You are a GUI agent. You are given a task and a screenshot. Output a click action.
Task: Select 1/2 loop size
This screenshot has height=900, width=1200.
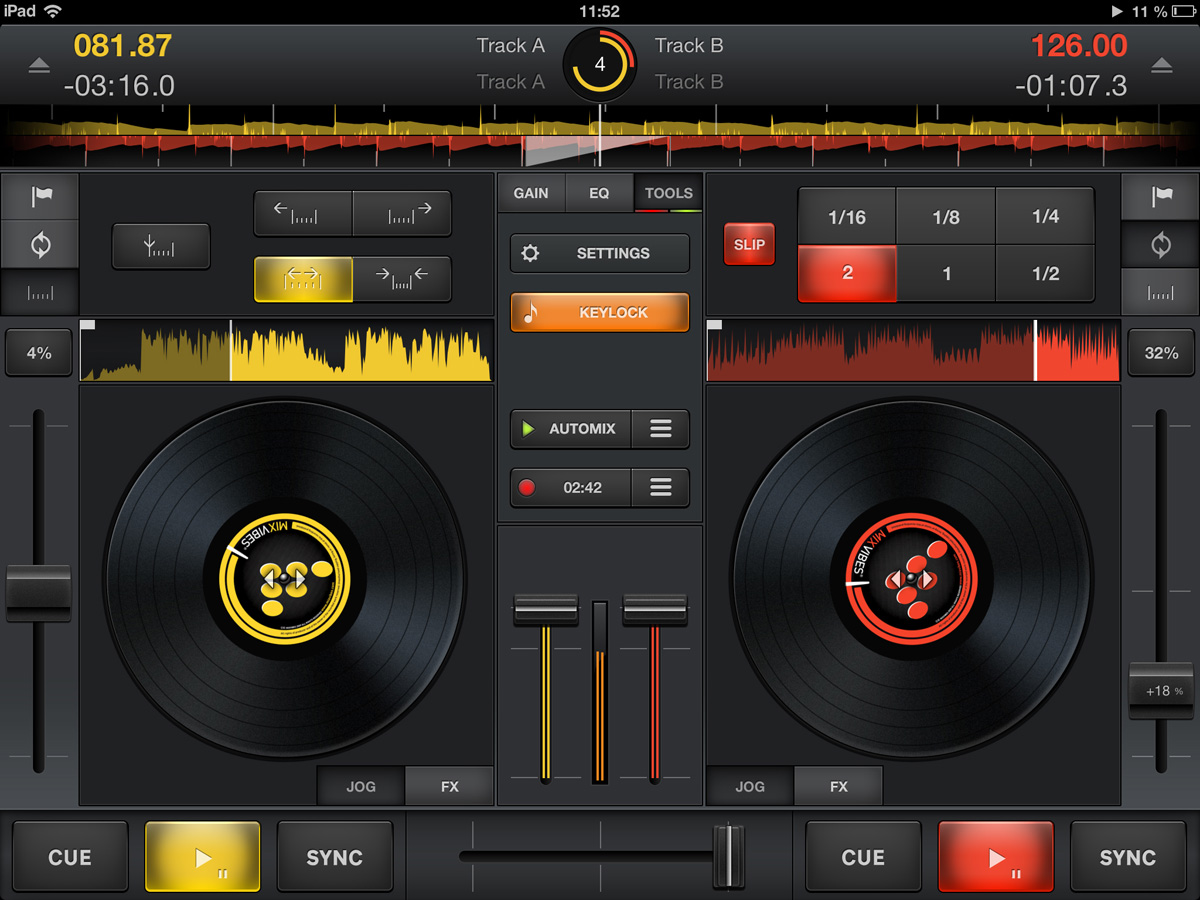[1045, 273]
